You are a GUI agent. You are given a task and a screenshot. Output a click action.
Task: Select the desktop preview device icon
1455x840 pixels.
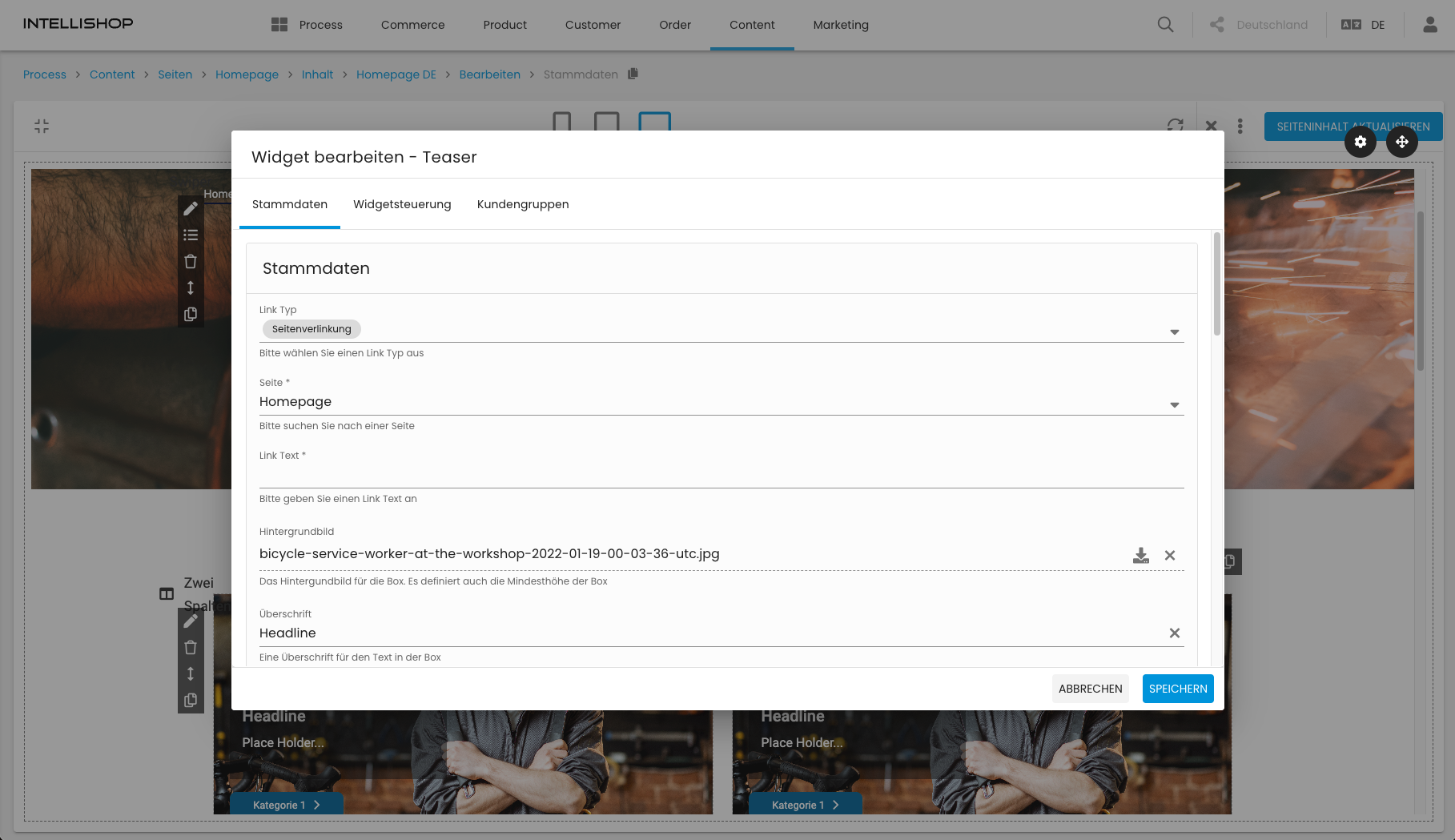coord(654,122)
